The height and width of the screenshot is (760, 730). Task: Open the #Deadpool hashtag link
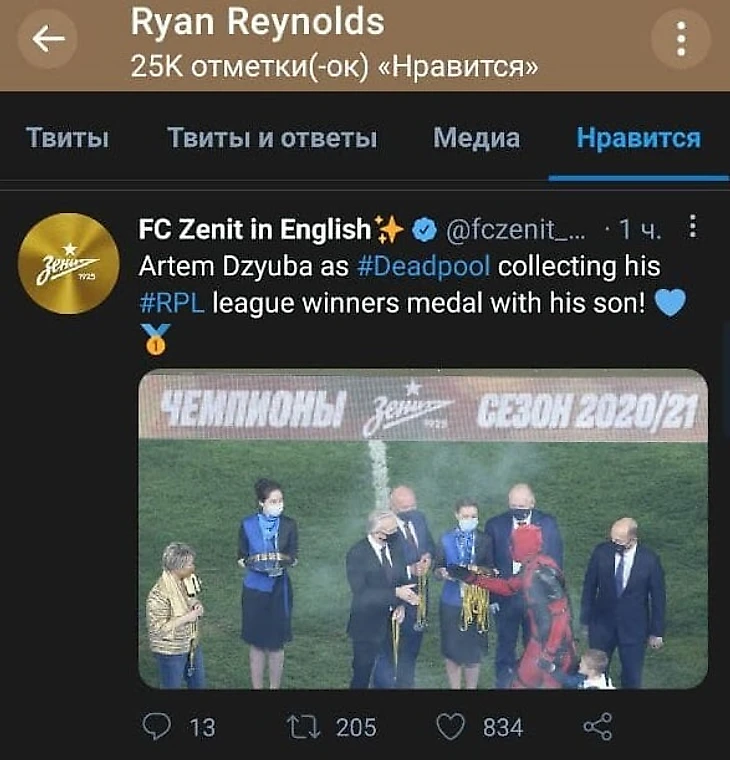click(x=424, y=266)
